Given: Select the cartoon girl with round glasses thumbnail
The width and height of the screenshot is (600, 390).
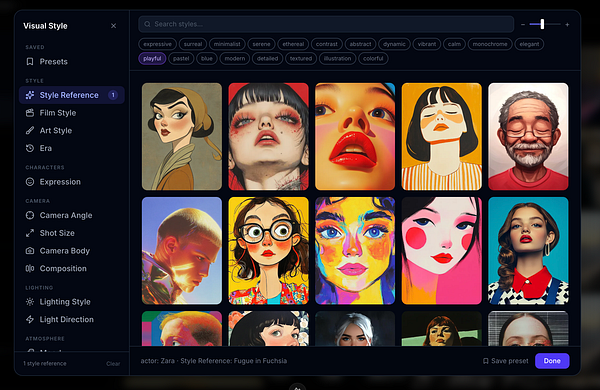Looking at the screenshot, I should (x=268, y=251).
